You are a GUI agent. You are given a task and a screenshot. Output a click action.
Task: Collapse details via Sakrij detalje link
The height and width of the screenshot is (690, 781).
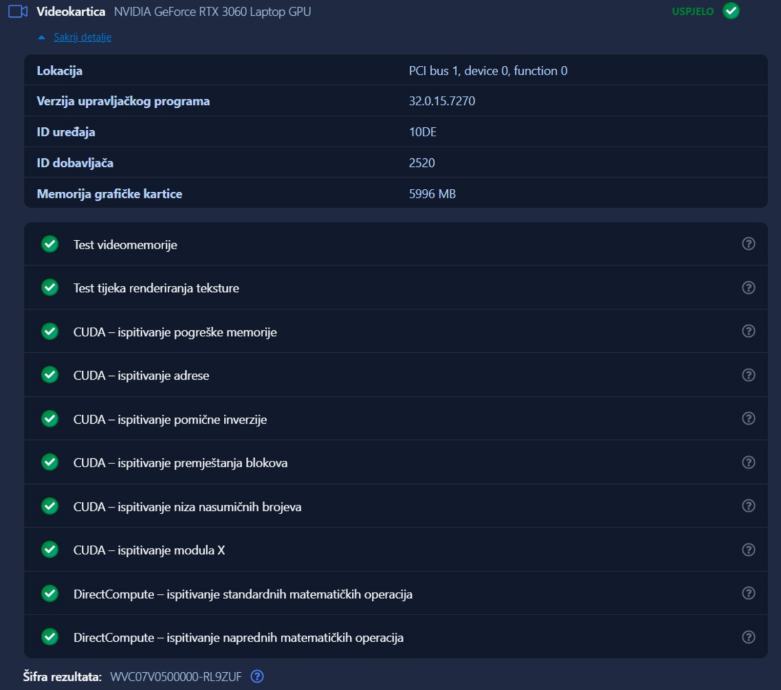pyautogui.click(x=83, y=37)
